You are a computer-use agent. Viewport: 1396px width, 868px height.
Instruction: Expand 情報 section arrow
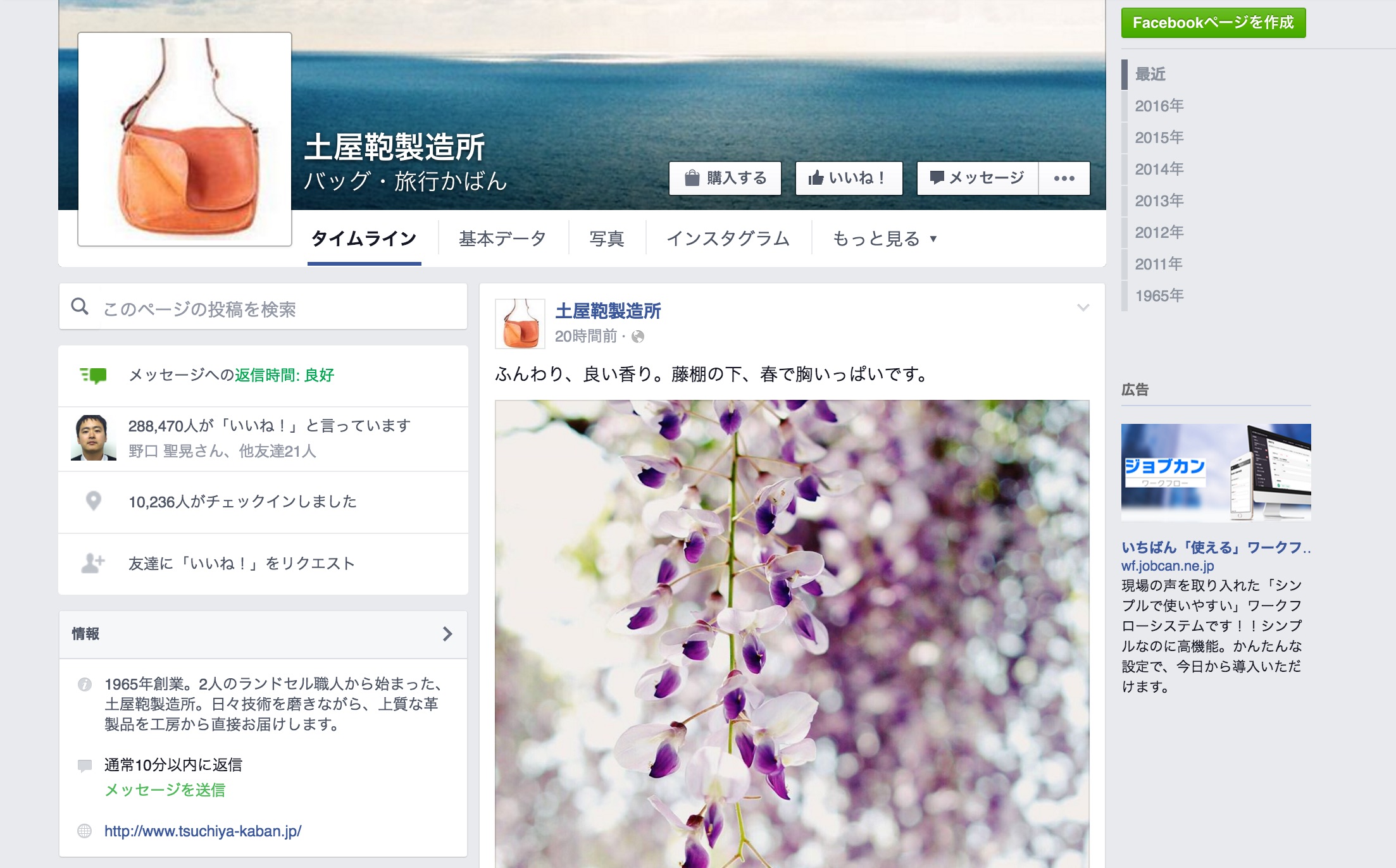pos(447,634)
